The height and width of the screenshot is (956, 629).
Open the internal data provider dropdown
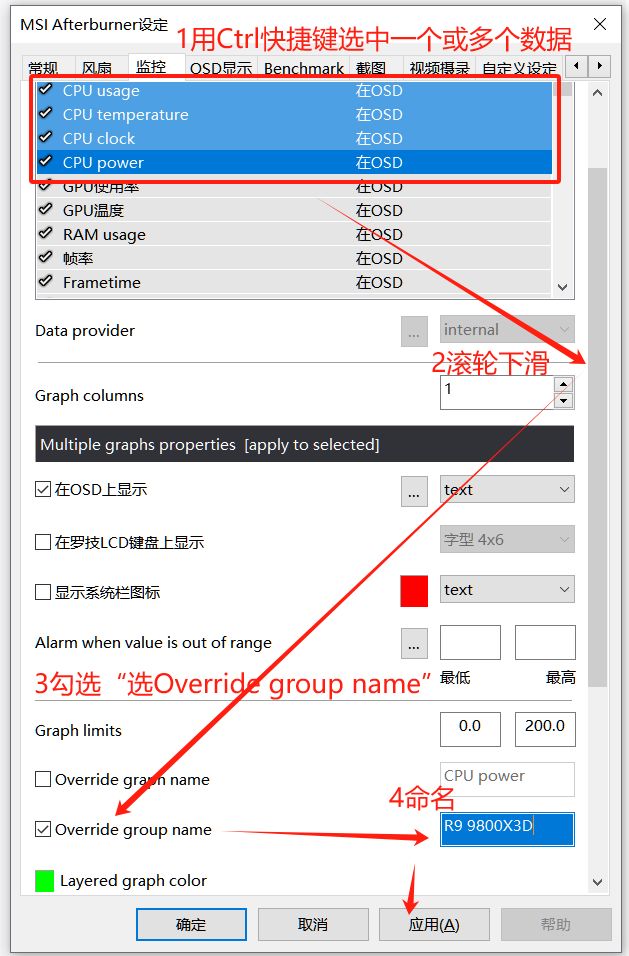(x=507, y=330)
